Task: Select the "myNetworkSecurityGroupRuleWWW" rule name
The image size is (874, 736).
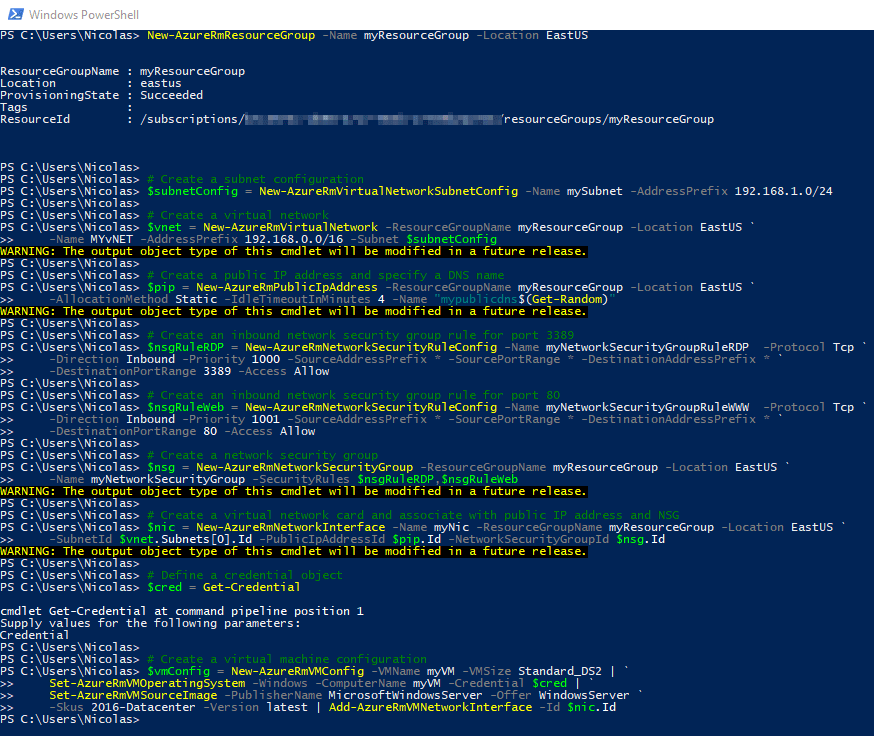Action: (x=647, y=408)
